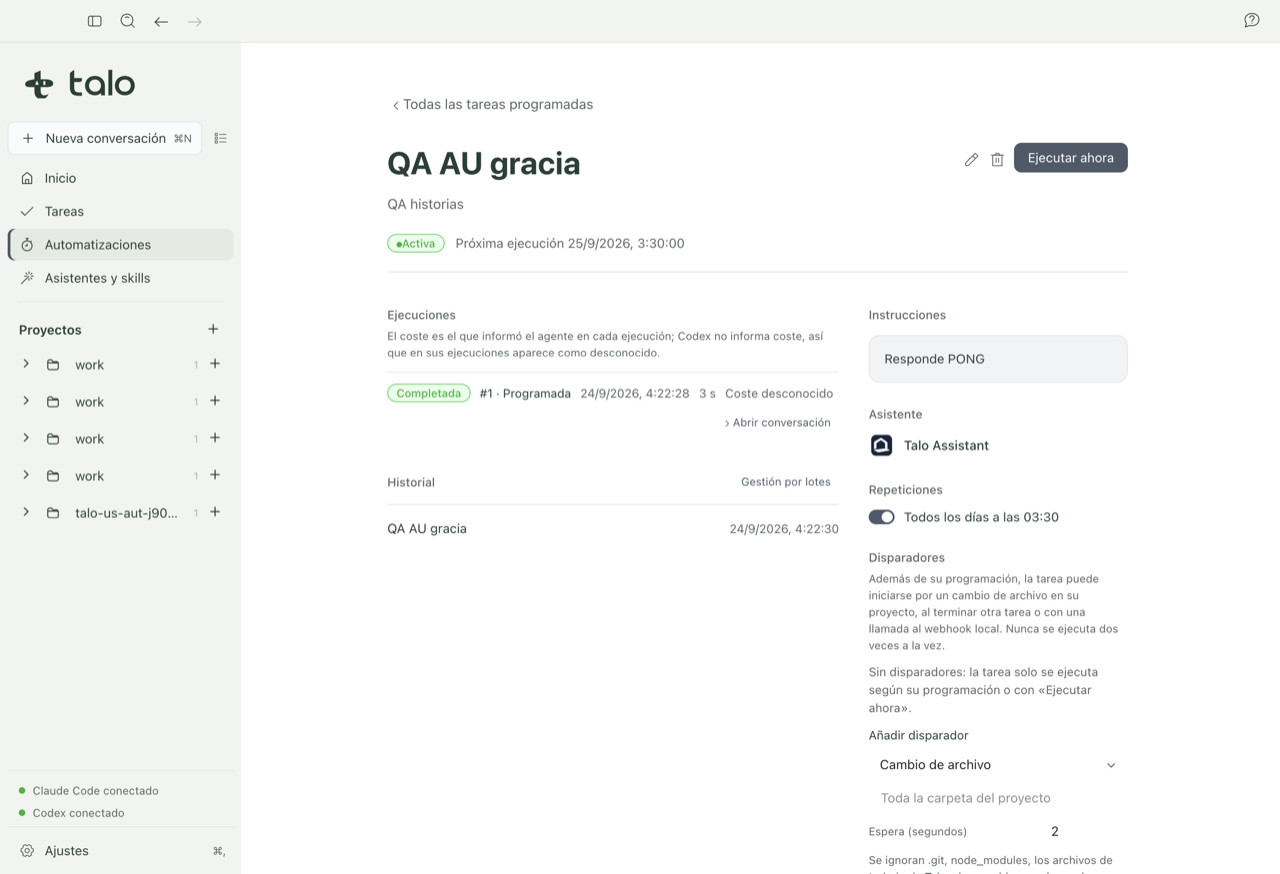Screen dimensions: 1280x874
Task: Click the 'QA historias' description
Action: click(x=425, y=204)
